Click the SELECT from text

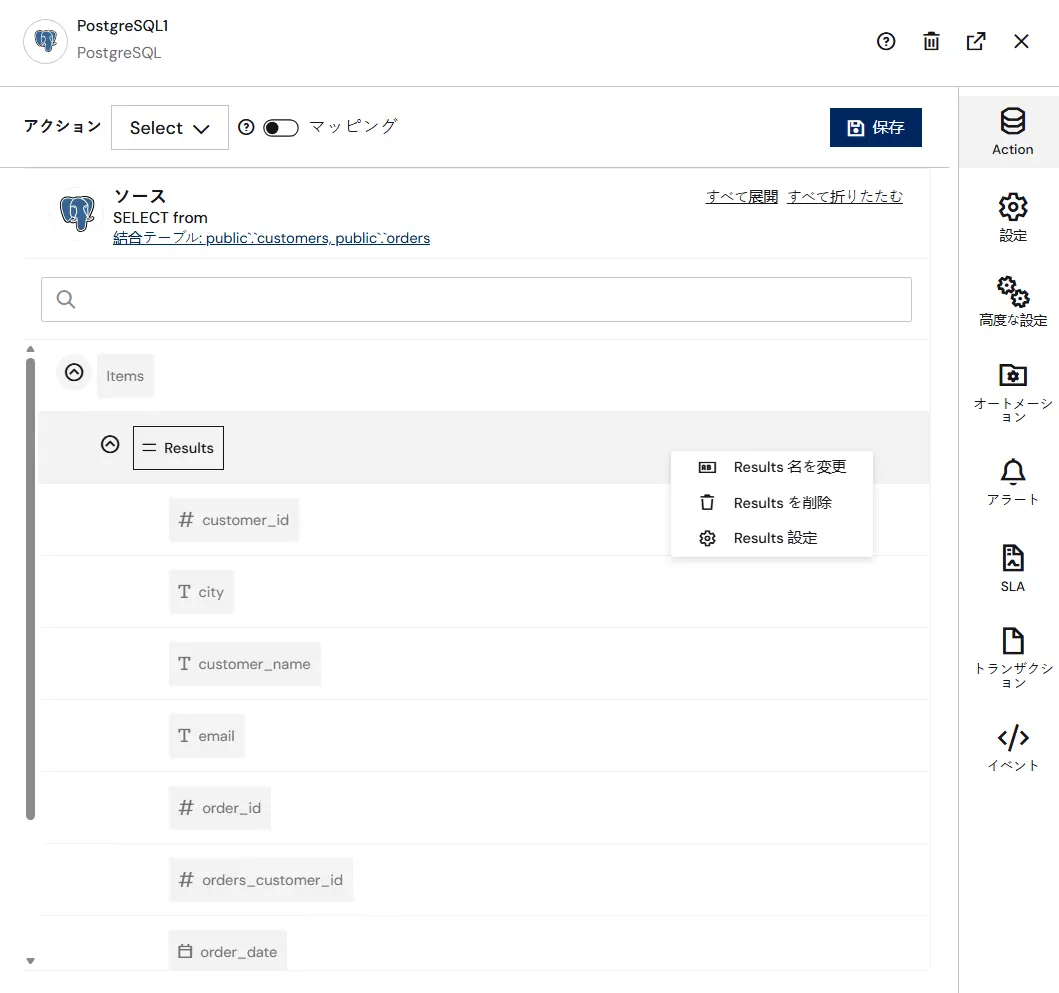tap(160, 218)
